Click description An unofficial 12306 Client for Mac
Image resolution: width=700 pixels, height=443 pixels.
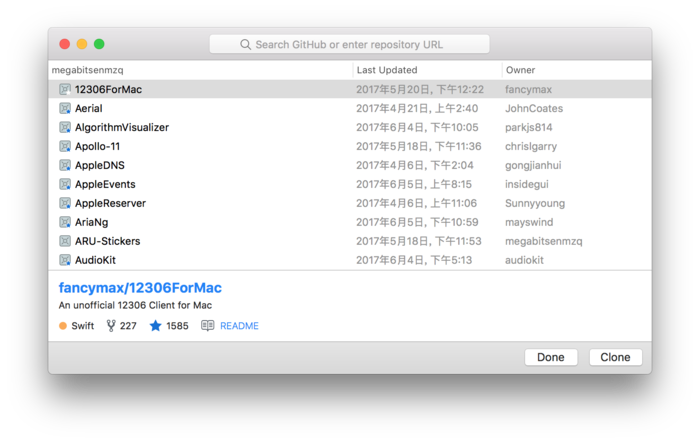(135, 305)
